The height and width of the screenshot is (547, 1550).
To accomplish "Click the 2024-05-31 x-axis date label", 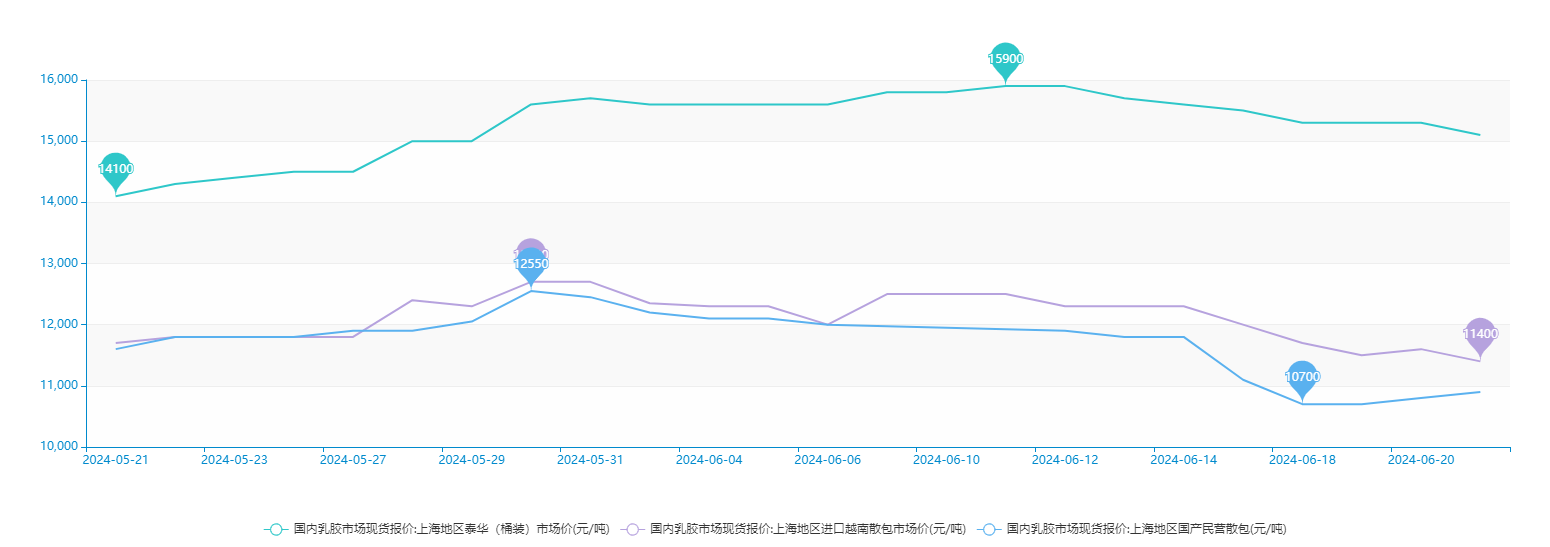I will pyautogui.click(x=590, y=460).
